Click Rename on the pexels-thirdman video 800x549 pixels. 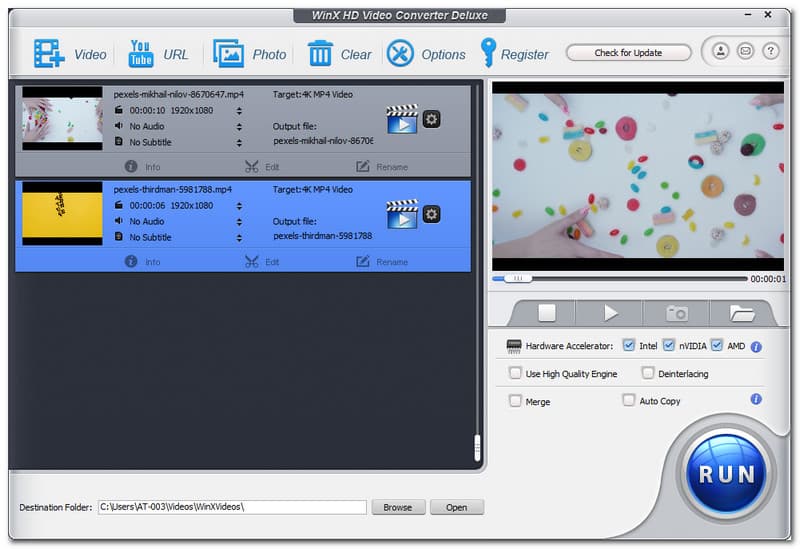382,262
